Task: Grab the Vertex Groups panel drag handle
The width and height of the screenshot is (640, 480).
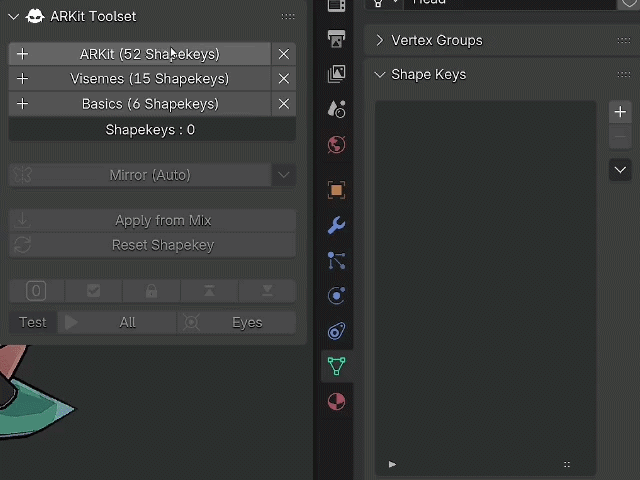Action: (x=624, y=40)
